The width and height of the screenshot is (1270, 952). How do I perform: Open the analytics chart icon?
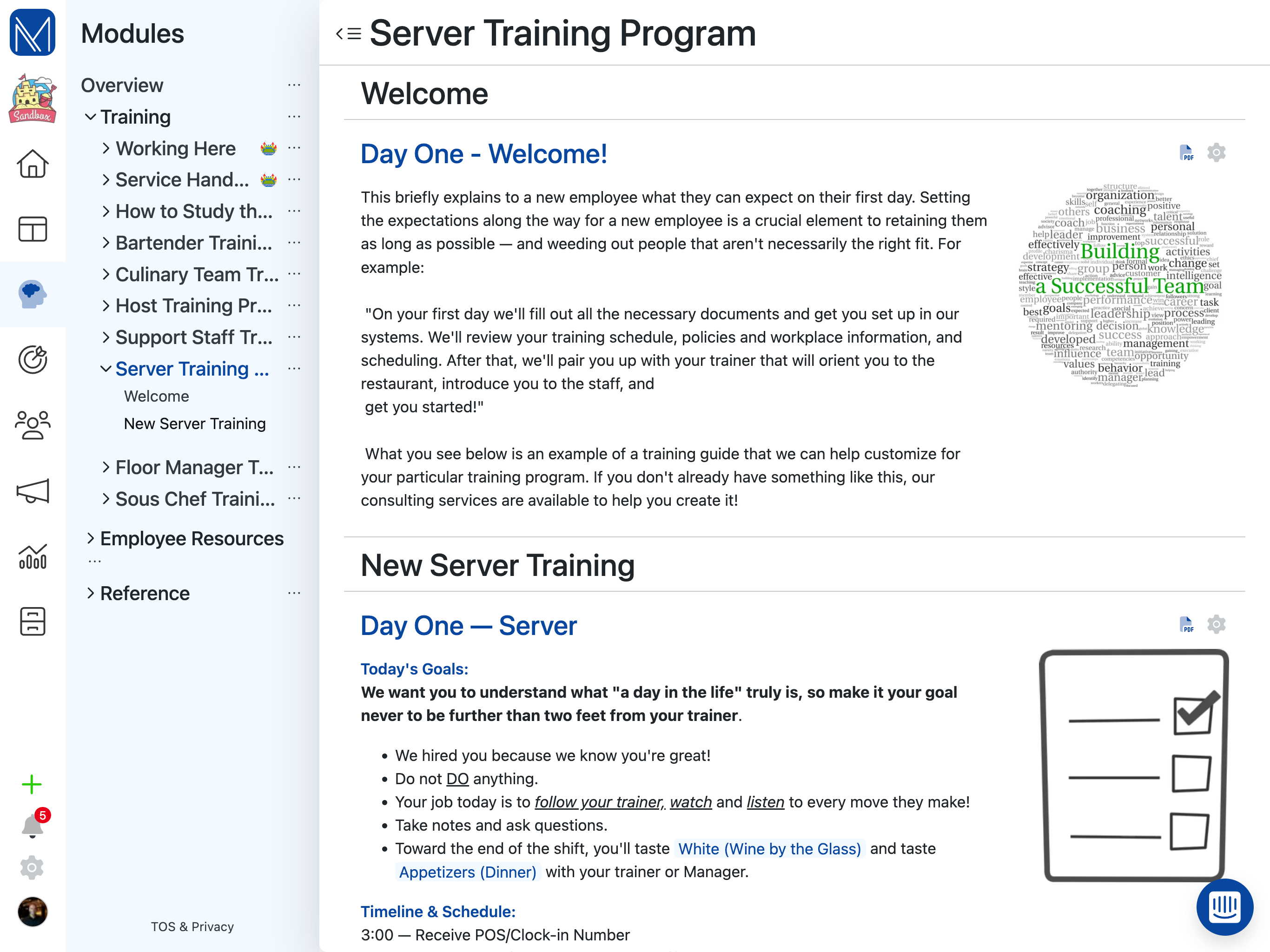[x=32, y=556]
